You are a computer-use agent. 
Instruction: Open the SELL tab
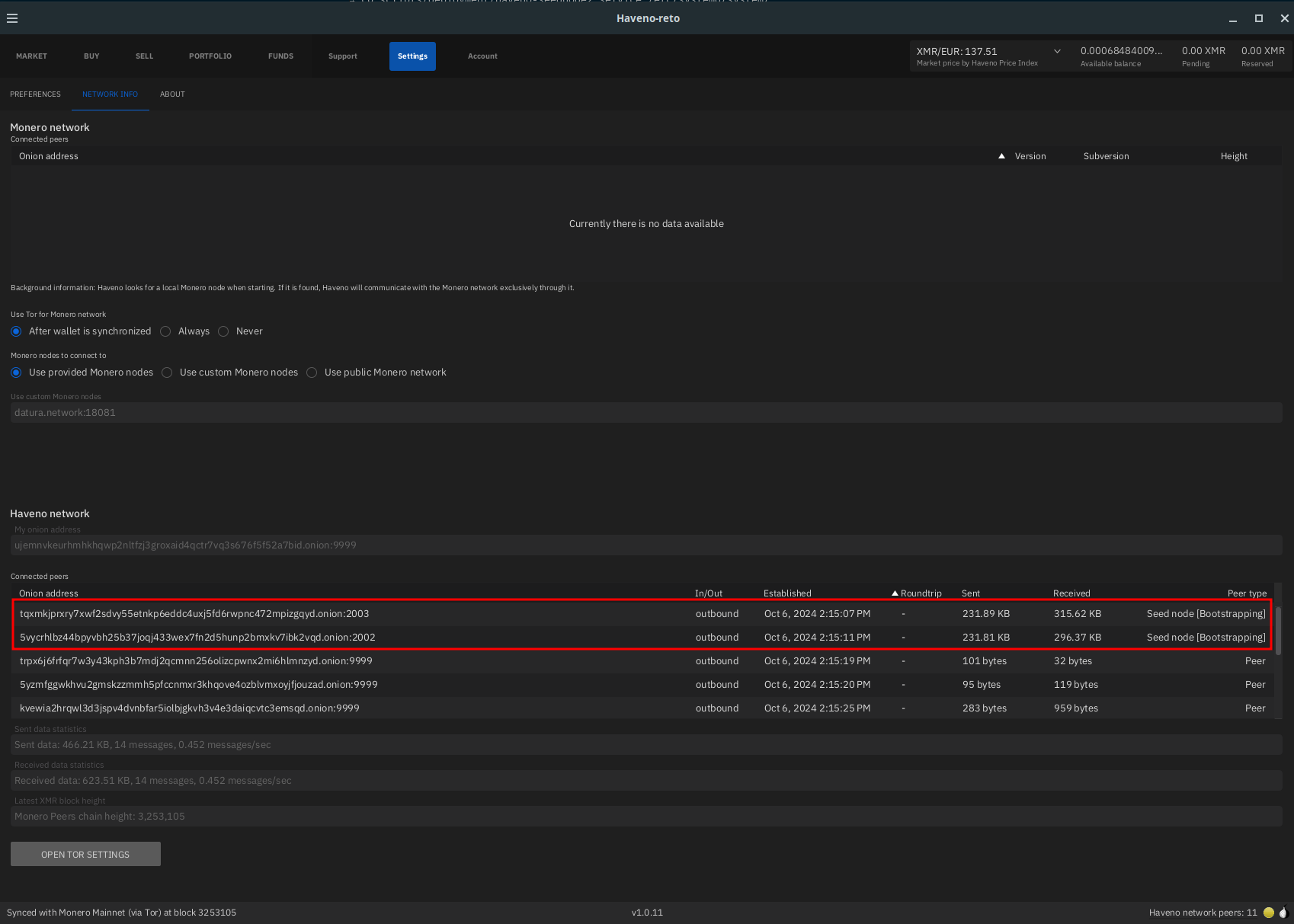(144, 56)
